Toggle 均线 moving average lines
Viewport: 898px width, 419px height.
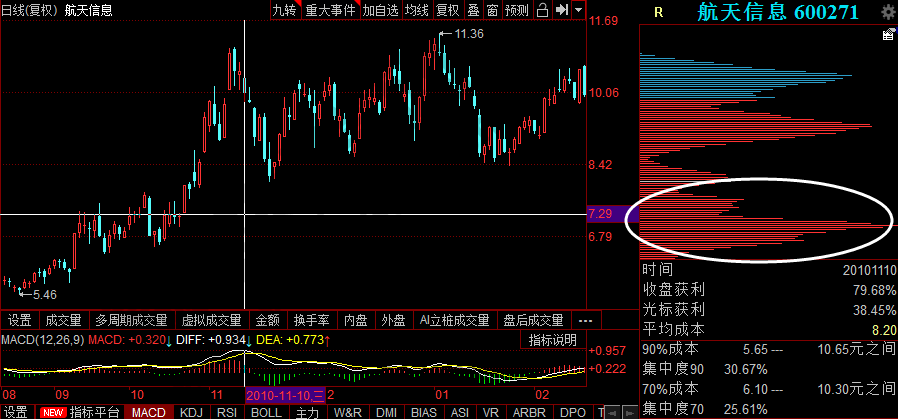[x=417, y=10]
